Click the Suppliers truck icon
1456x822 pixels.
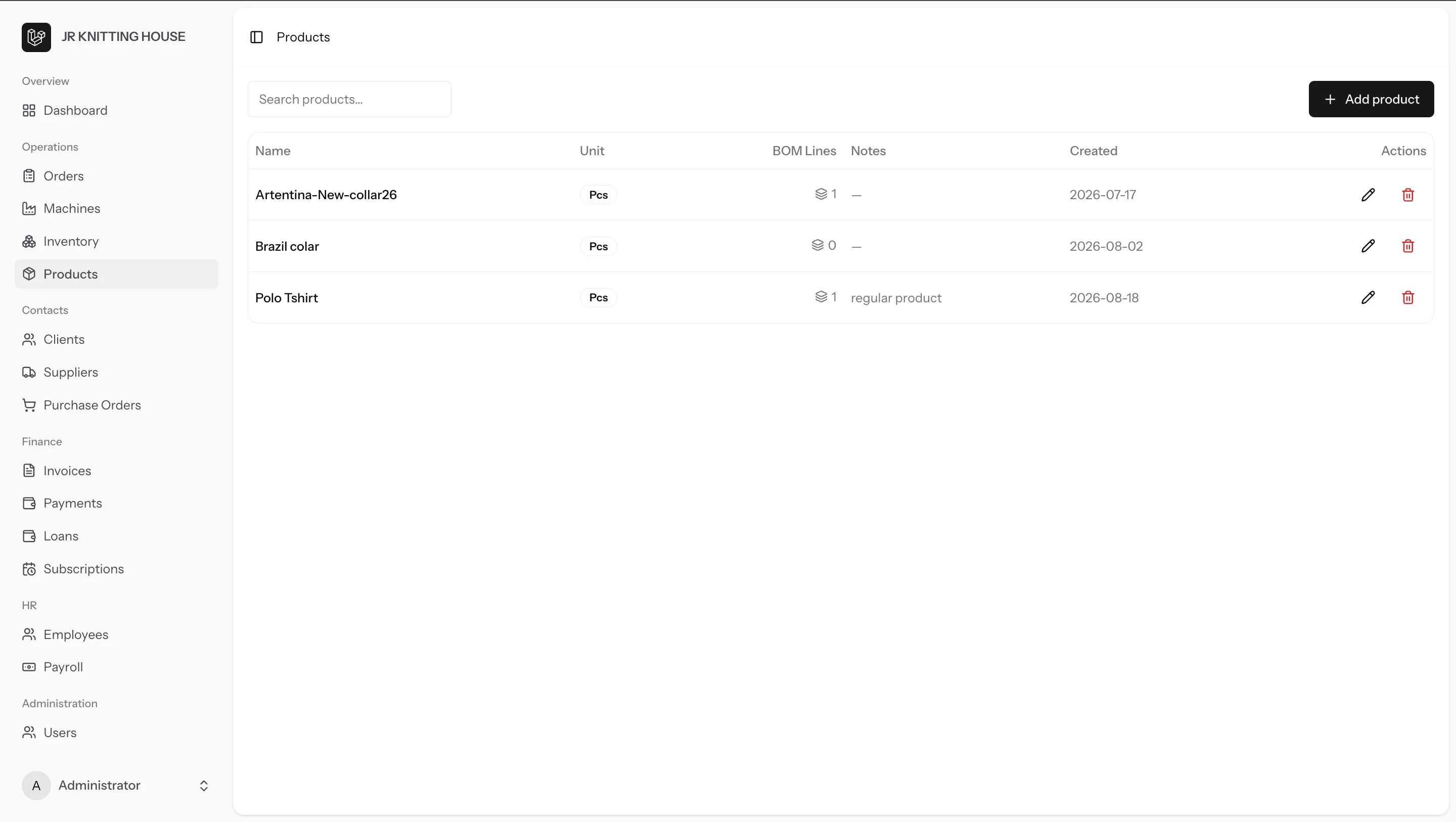(x=29, y=372)
